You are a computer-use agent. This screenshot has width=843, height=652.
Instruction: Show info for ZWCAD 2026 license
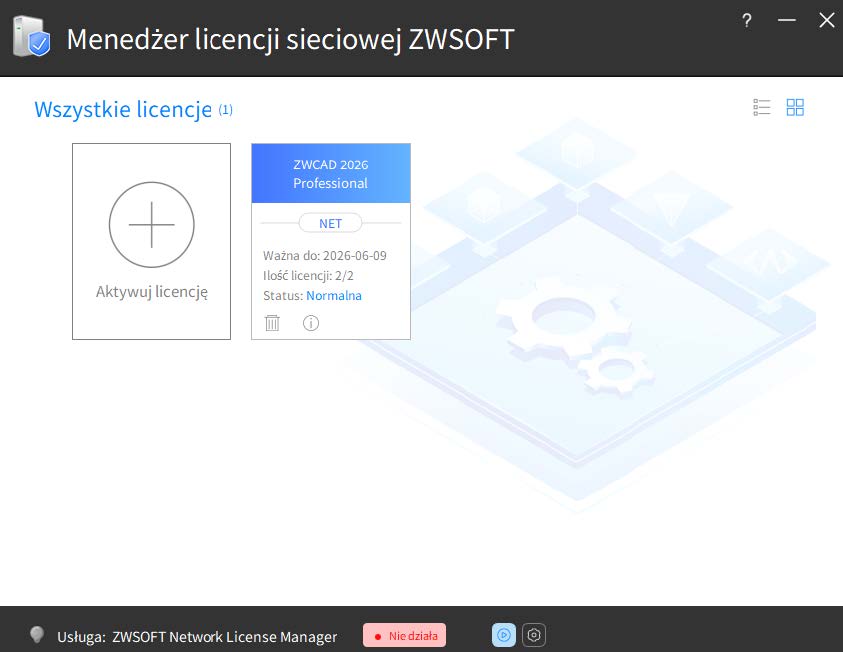coord(311,323)
